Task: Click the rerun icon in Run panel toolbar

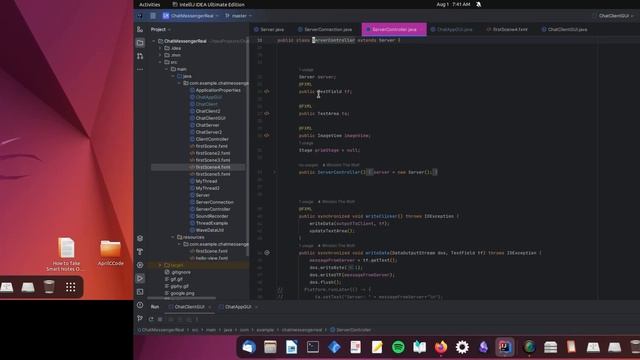Action: click(x=151, y=319)
